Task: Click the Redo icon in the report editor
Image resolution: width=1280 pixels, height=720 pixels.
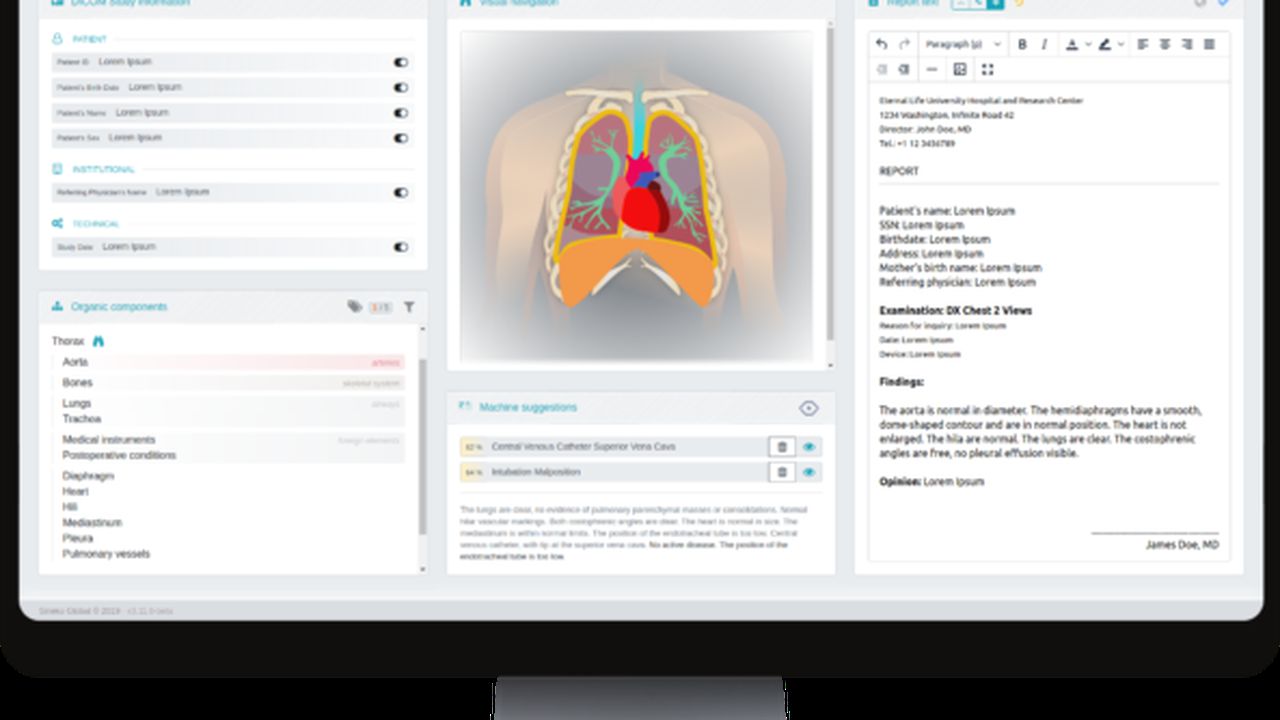Action: [x=902, y=44]
